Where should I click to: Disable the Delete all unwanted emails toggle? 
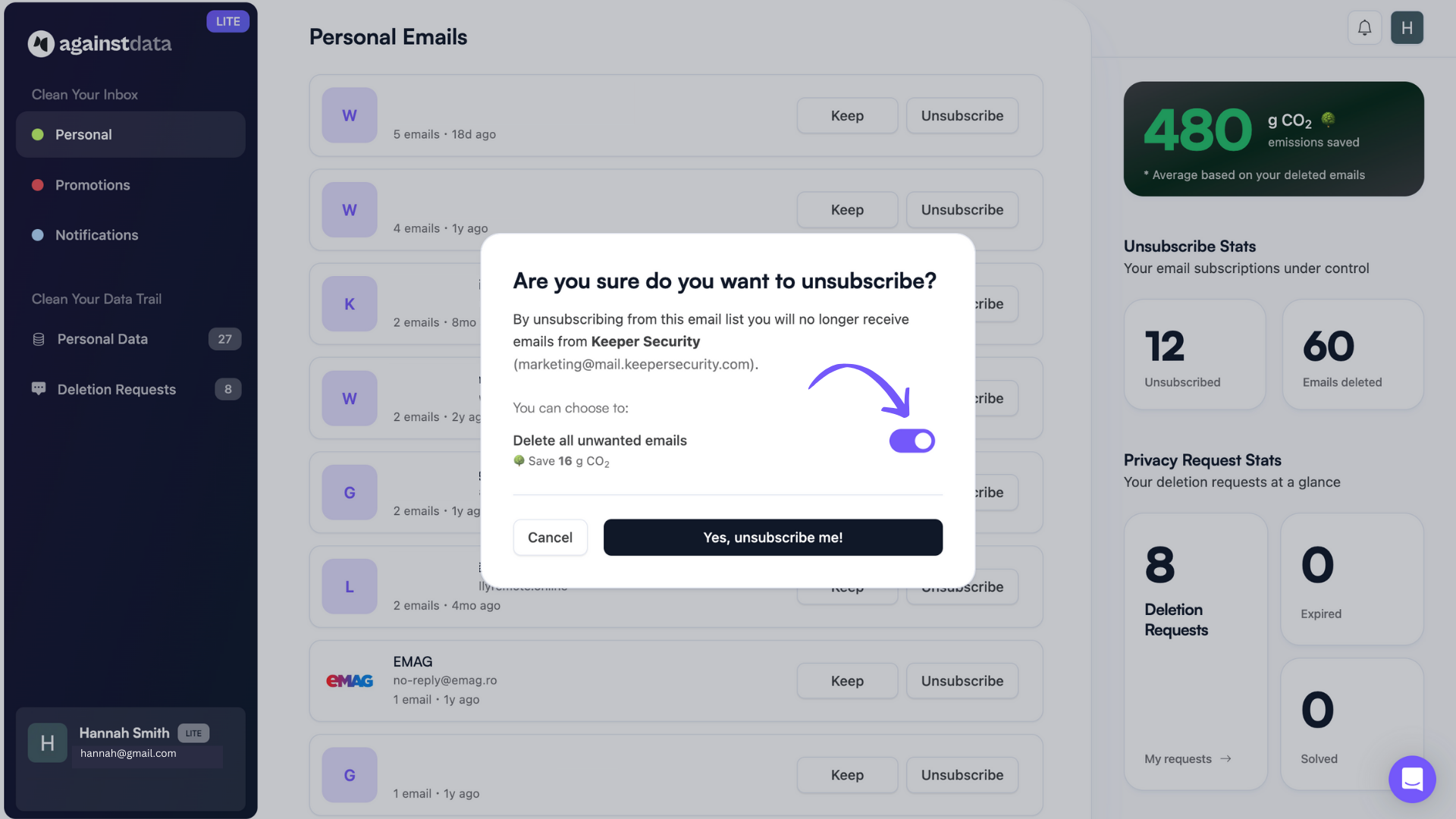point(912,441)
